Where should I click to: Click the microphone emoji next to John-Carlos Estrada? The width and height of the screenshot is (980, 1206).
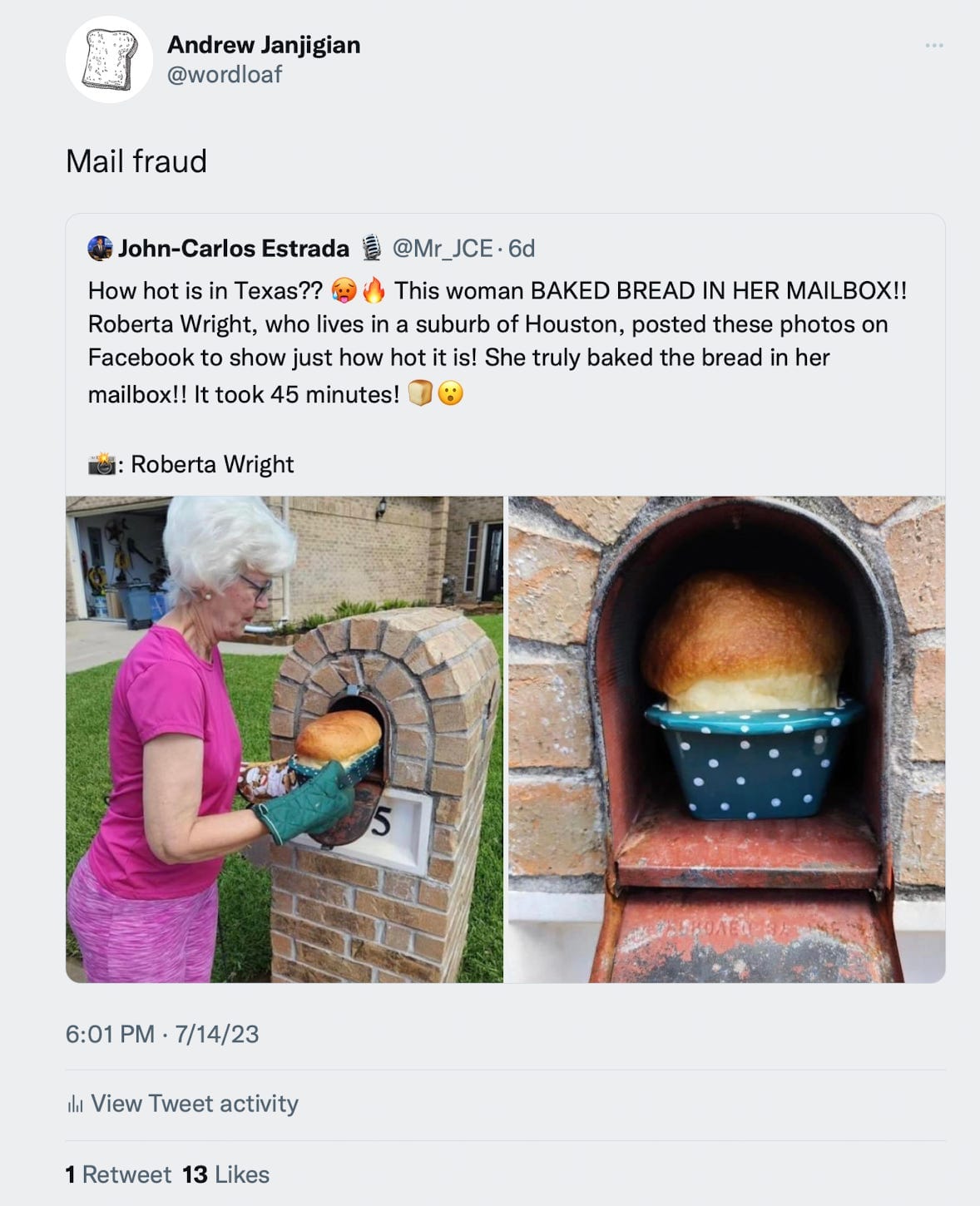click(371, 248)
